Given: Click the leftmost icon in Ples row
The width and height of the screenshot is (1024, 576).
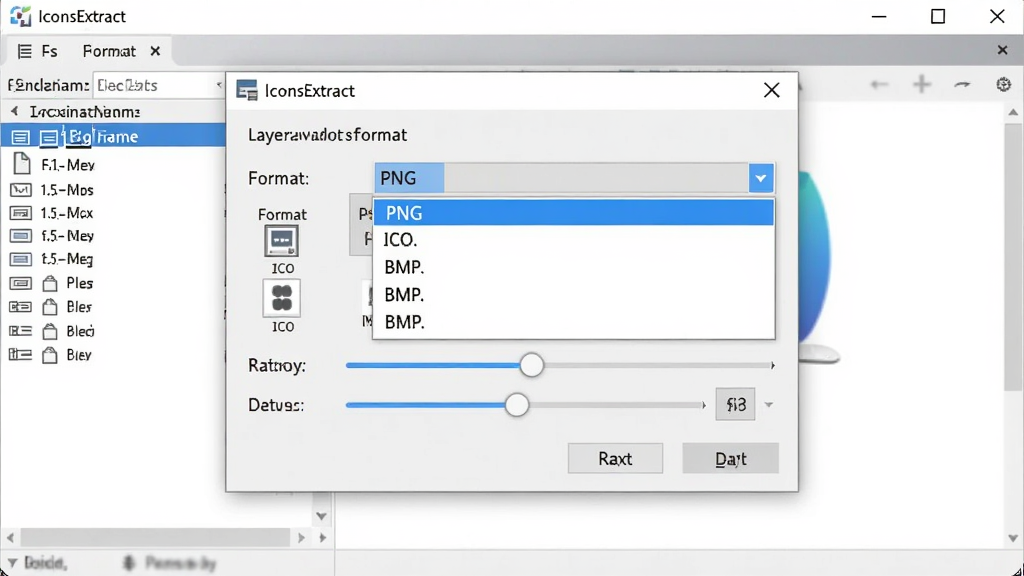Looking at the screenshot, I should pos(20,283).
